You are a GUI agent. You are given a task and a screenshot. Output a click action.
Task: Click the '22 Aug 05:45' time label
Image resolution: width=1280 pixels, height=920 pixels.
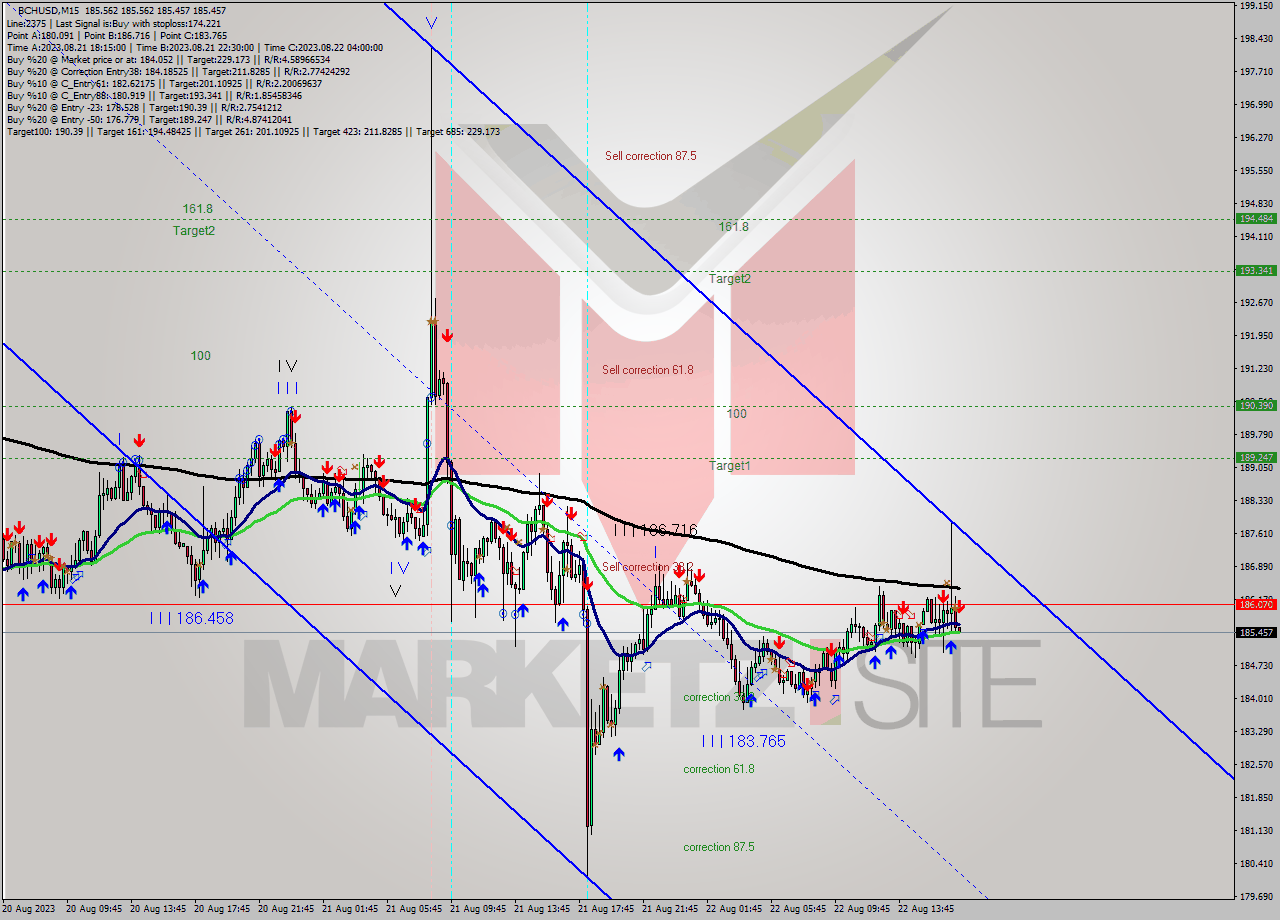[798, 909]
